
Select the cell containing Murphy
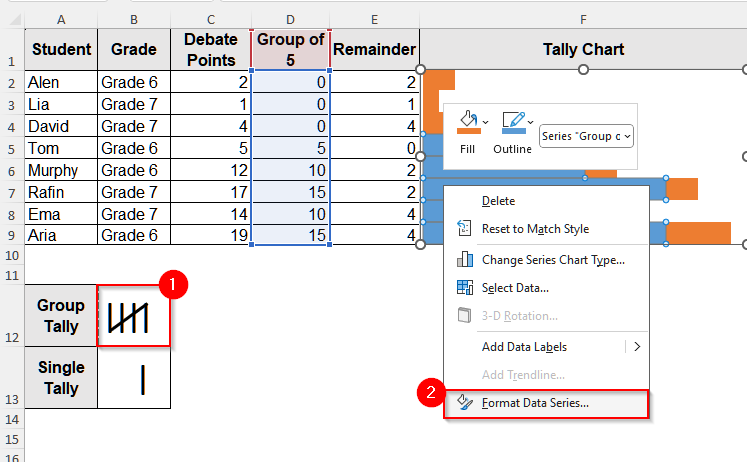61,170
